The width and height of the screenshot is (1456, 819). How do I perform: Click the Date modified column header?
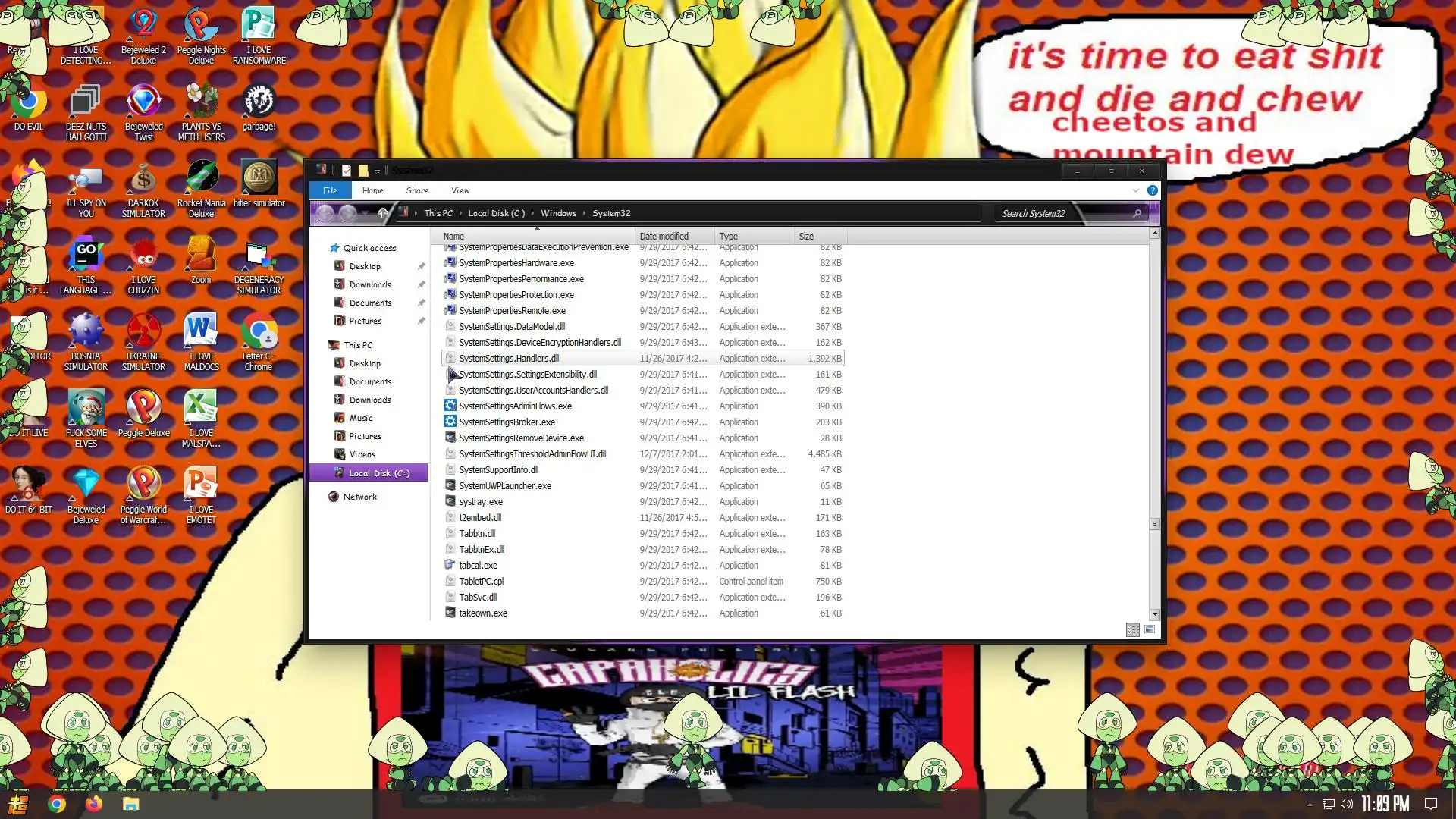click(664, 237)
